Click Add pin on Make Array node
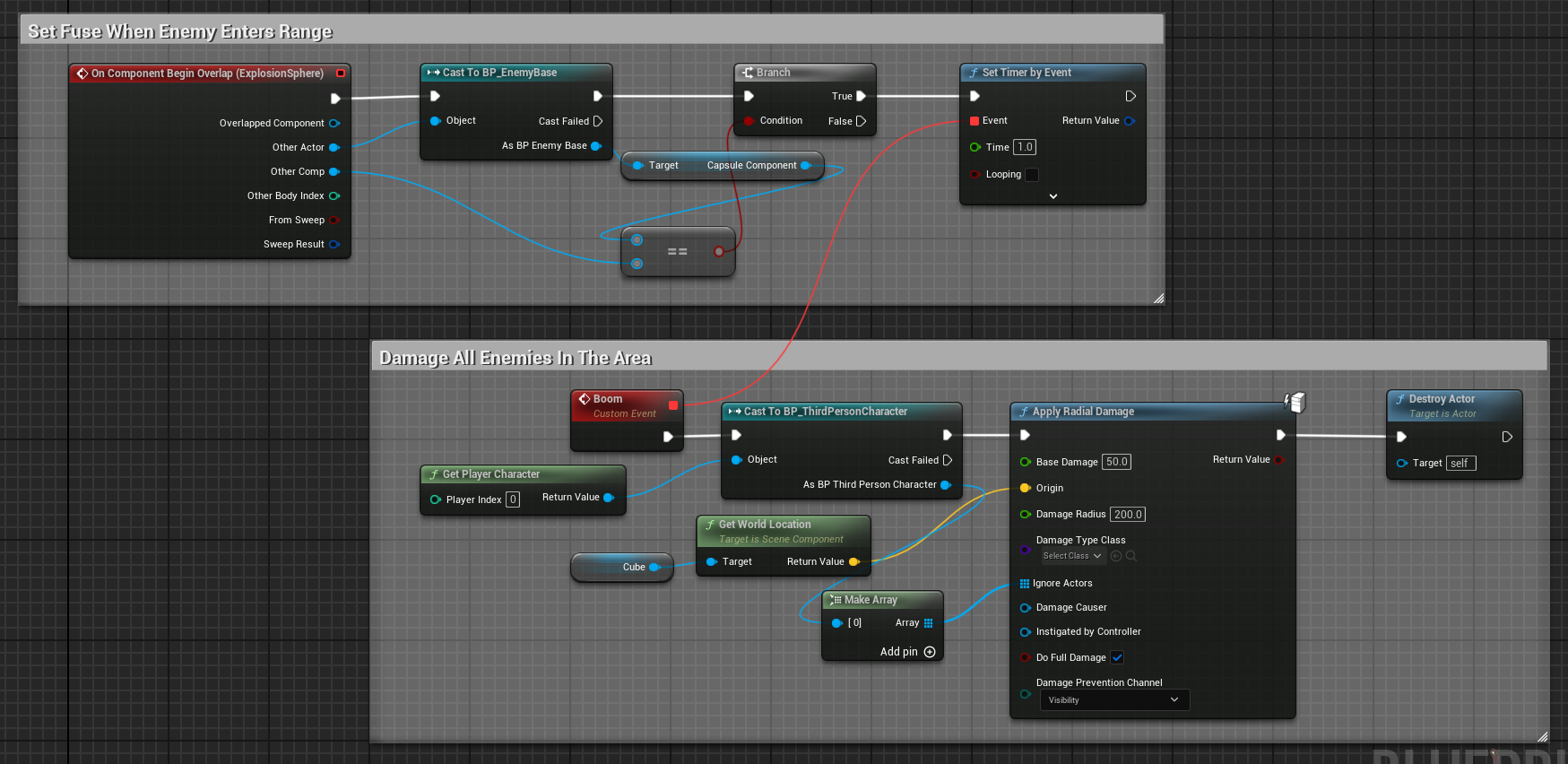The height and width of the screenshot is (764, 1568). click(x=907, y=652)
